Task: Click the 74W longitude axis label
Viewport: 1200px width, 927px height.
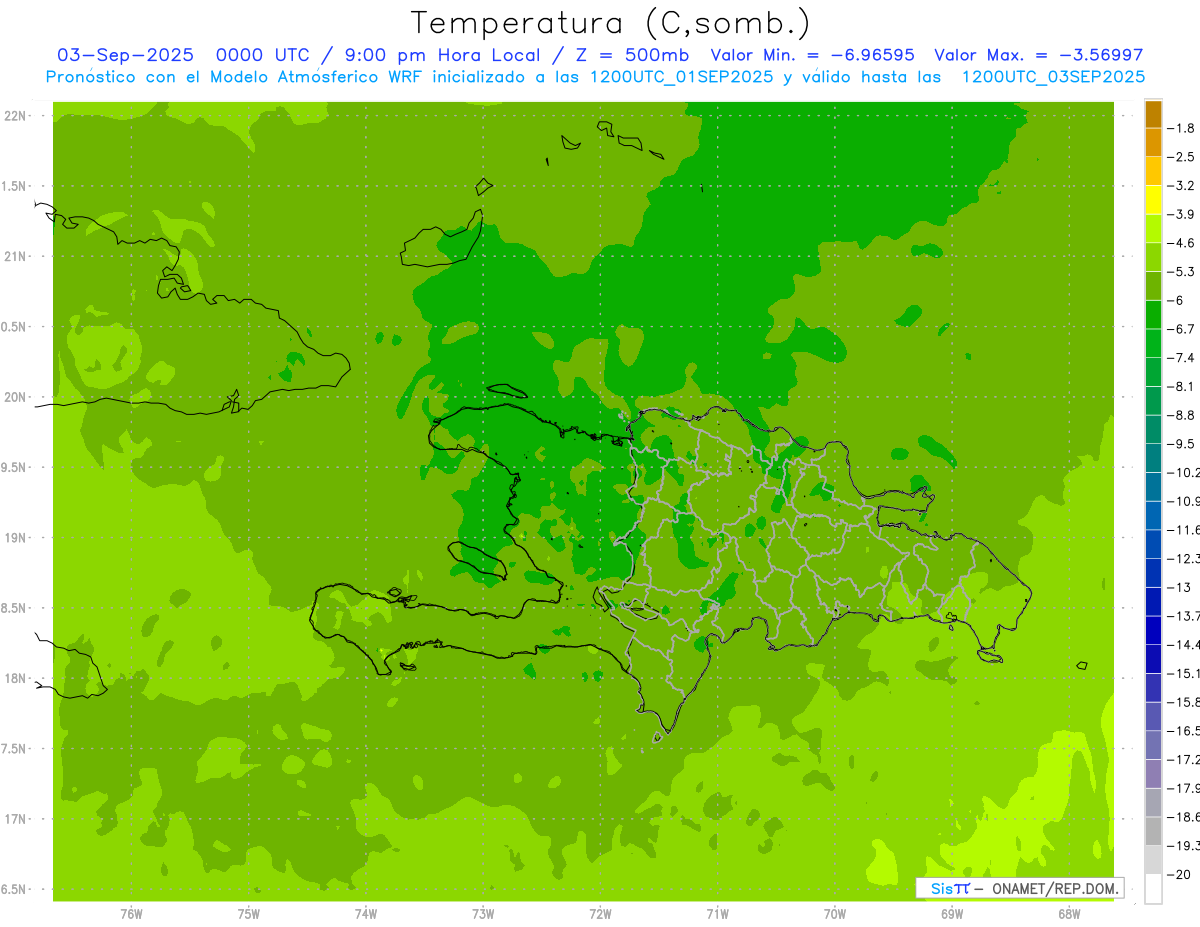Action: pos(366,914)
